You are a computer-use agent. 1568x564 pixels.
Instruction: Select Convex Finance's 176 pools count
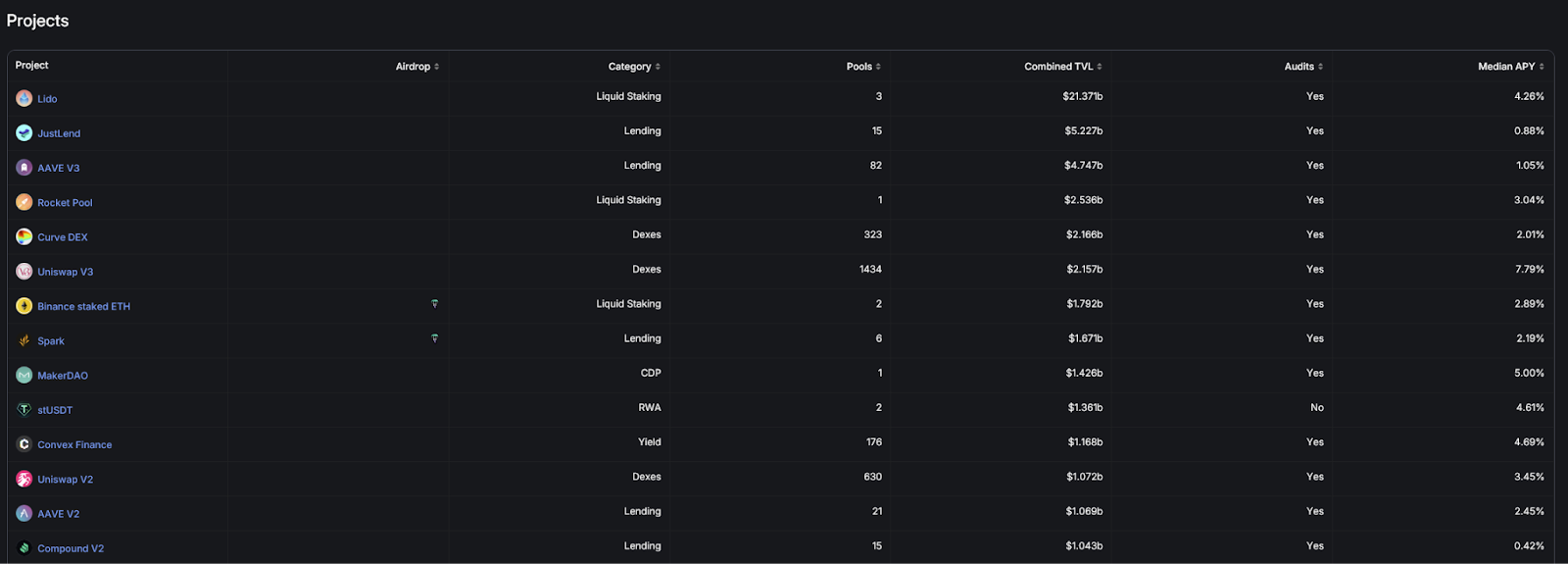click(x=874, y=441)
